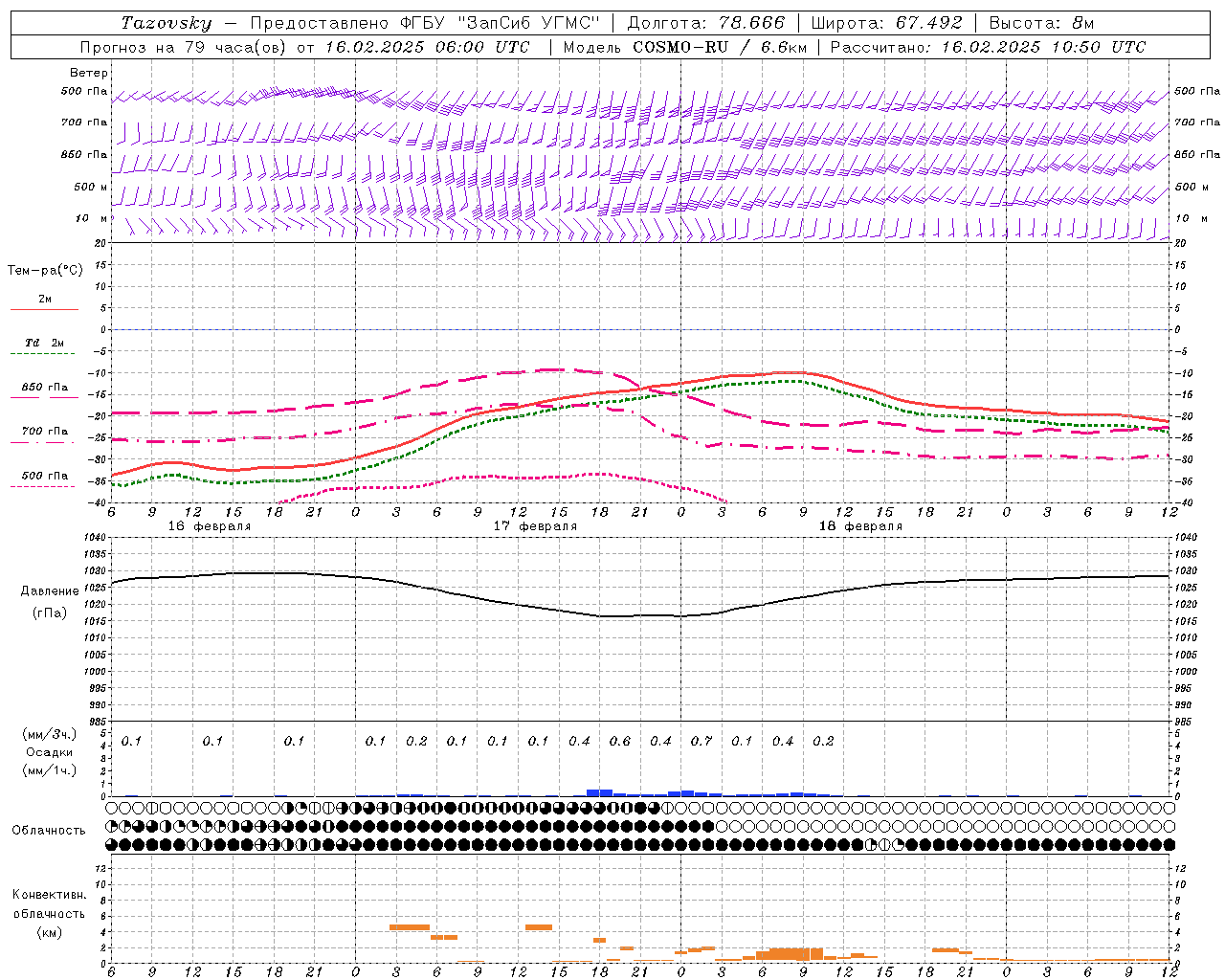Screen dimensions: 1225x980
Task: Click the forecast start time 16.02.2025 06:00 UTC
Action: [427, 47]
